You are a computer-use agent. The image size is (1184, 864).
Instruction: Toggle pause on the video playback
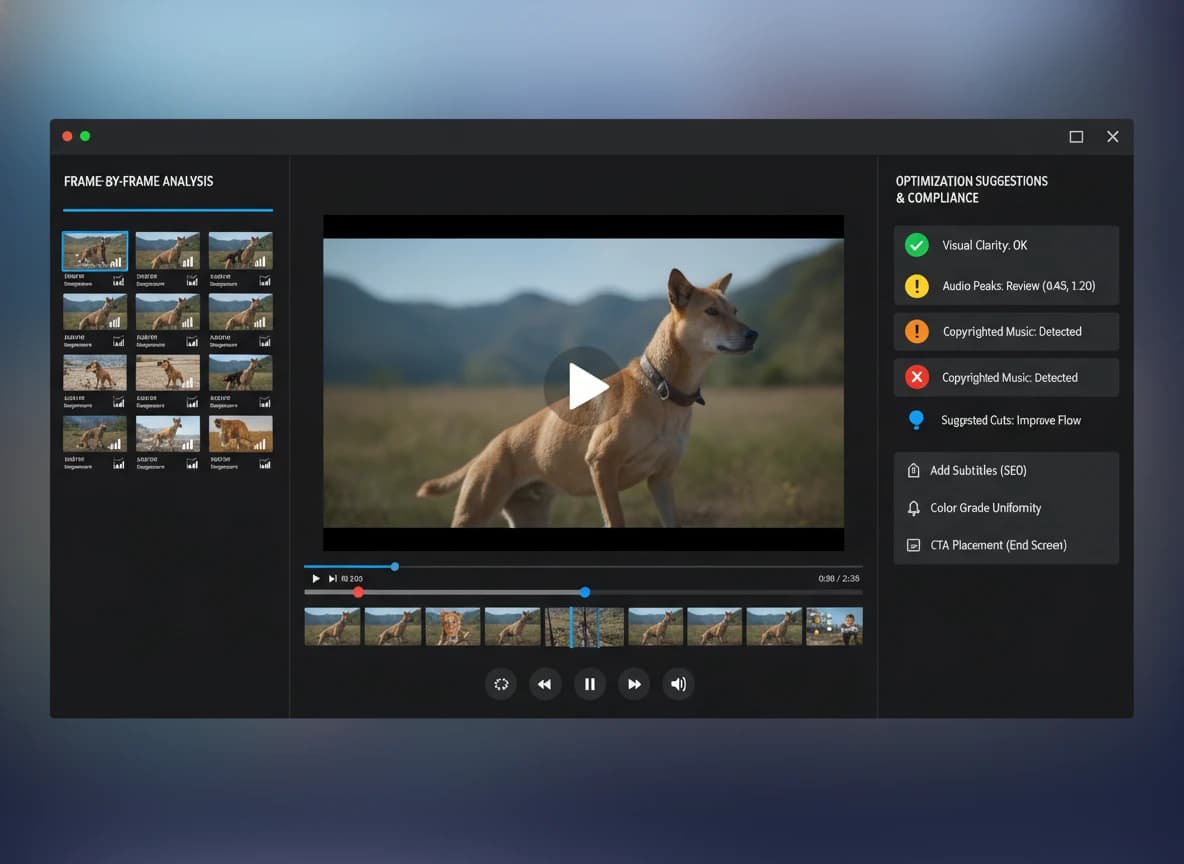590,684
